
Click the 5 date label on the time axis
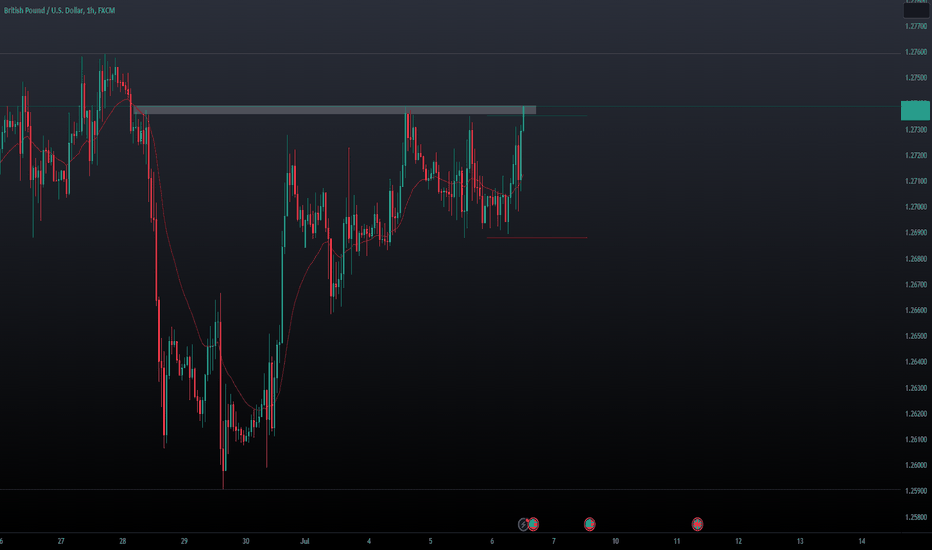click(x=430, y=541)
